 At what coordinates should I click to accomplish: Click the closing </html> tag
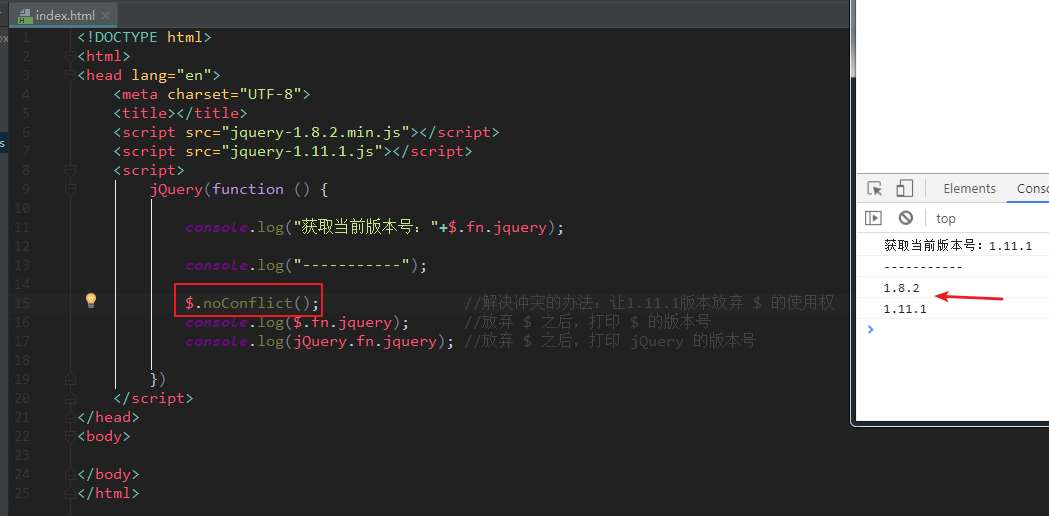tap(108, 493)
